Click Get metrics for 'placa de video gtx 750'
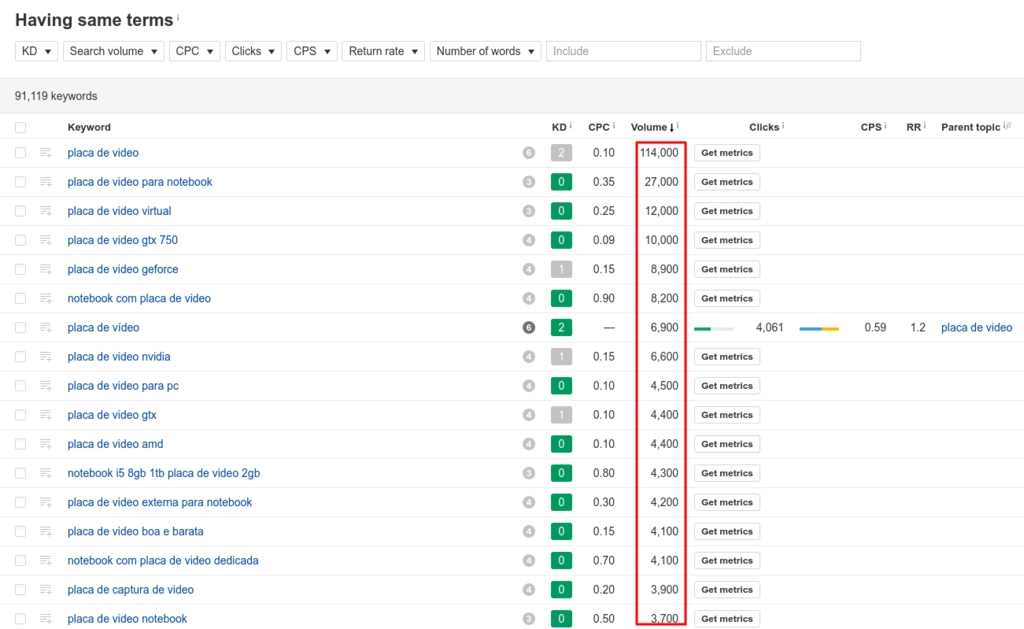 pyautogui.click(x=727, y=240)
